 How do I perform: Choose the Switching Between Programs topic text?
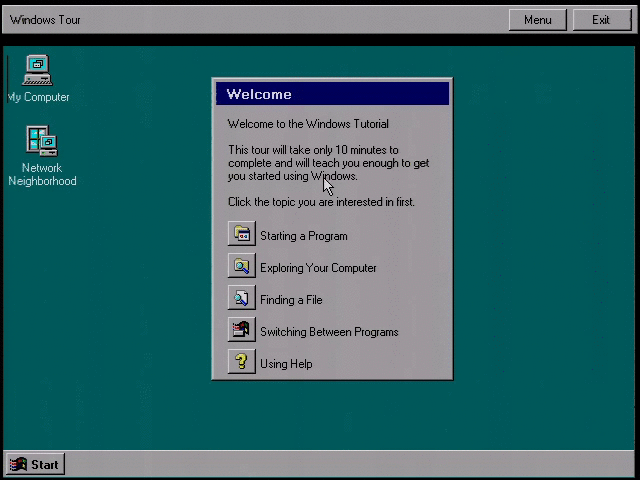click(x=329, y=332)
